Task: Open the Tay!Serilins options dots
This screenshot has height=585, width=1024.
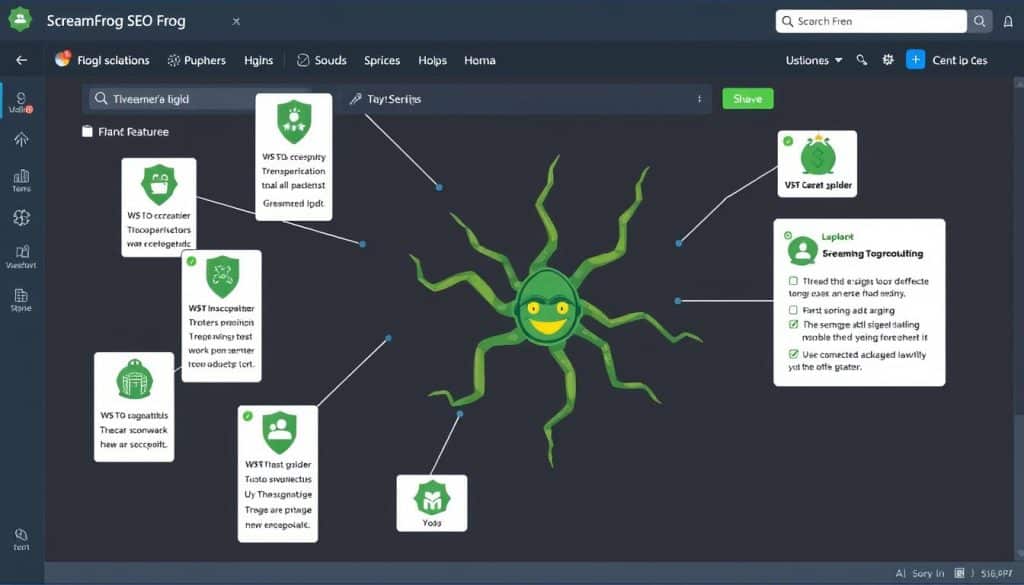Action: pyautogui.click(x=699, y=99)
